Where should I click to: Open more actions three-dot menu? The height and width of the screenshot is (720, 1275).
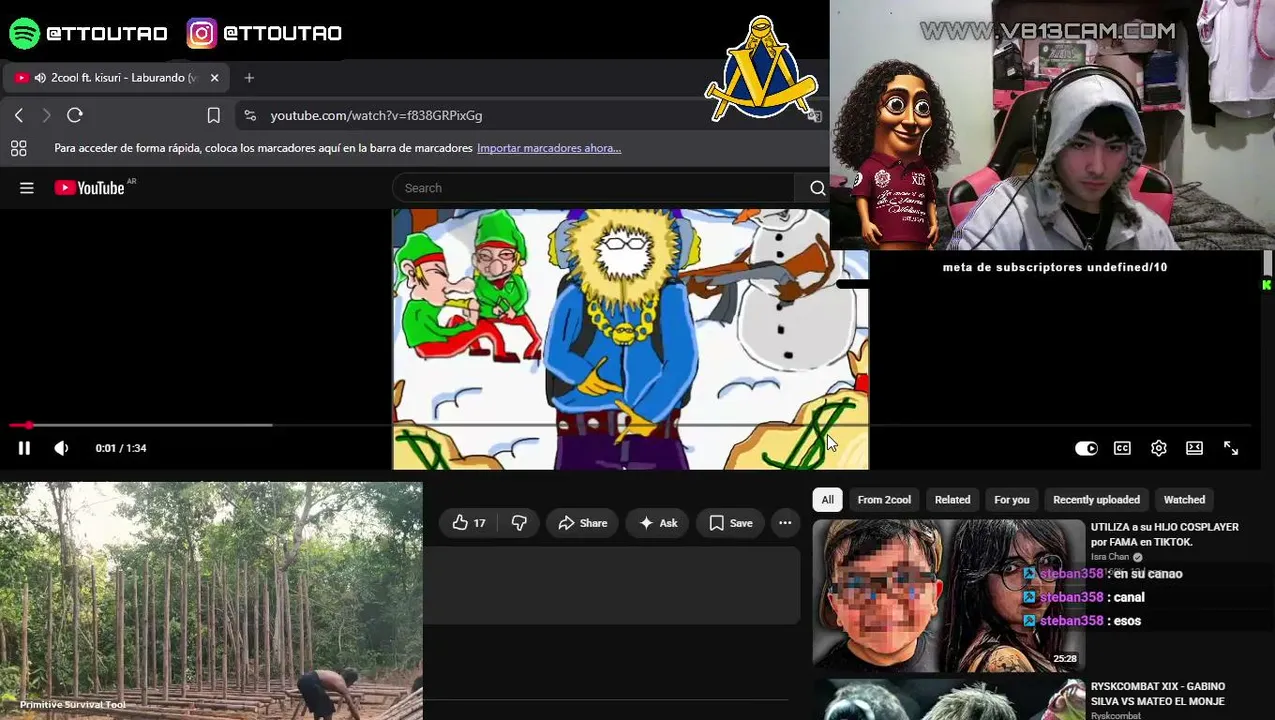click(785, 523)
